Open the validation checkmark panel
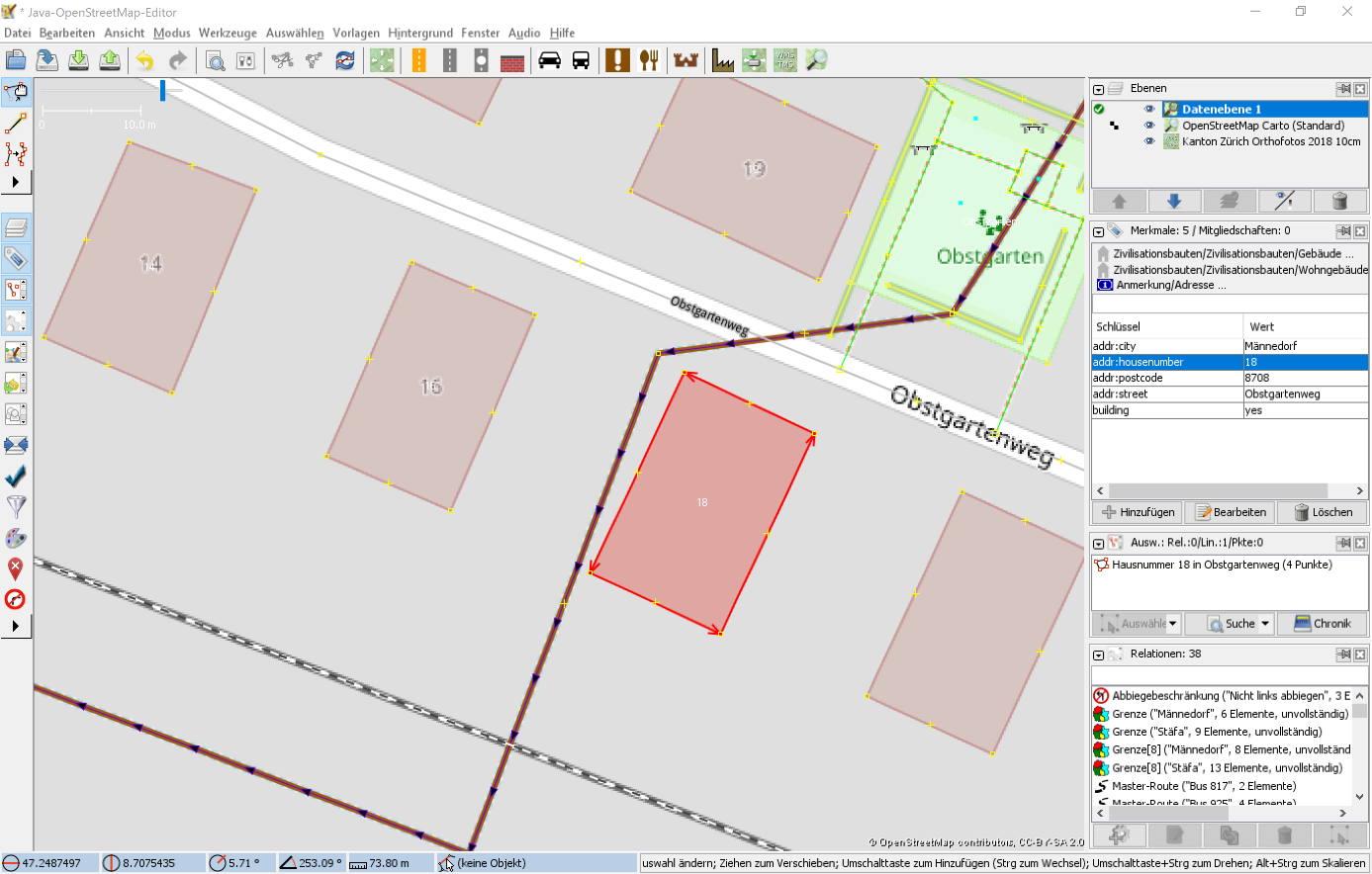This screenshot has width=1372, height=874. 16,477
